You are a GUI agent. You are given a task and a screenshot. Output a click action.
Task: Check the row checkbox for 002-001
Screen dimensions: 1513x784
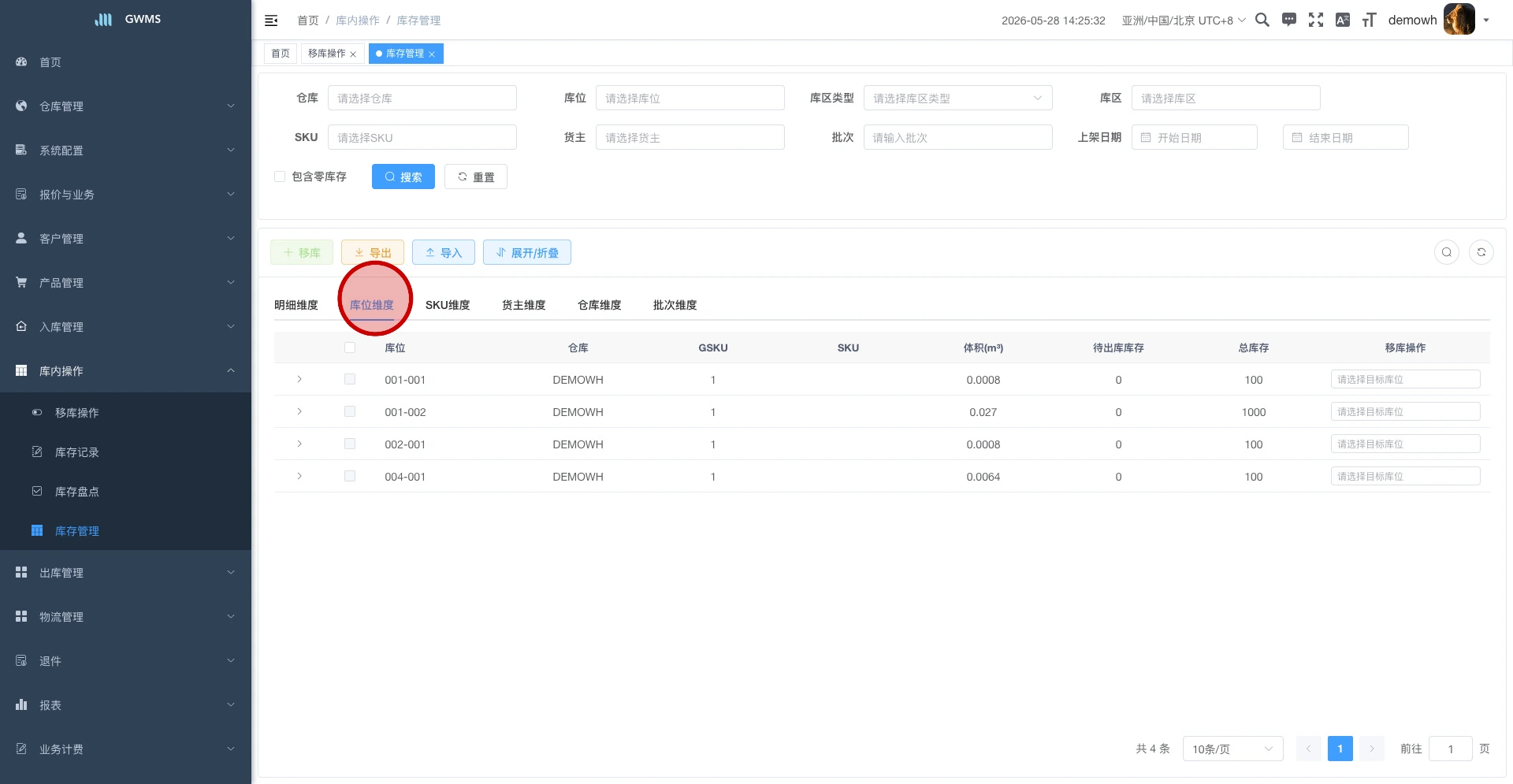click(350, 444)
